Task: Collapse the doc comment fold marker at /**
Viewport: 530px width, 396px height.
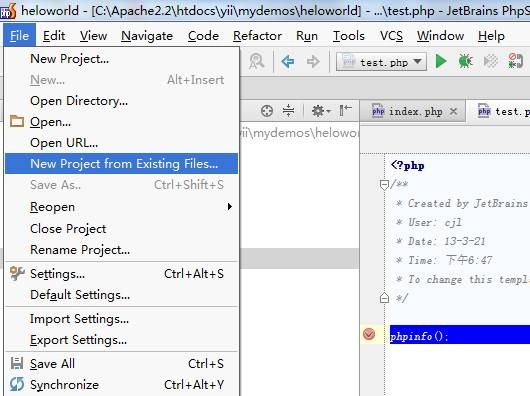Action: coord(384,184)
